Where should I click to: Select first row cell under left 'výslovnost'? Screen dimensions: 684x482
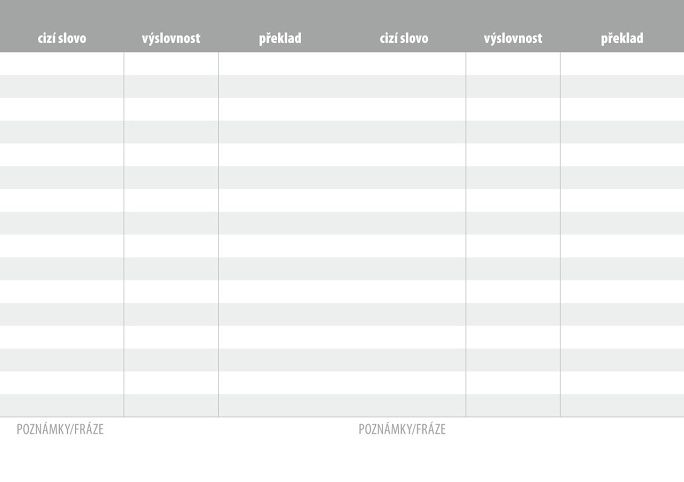pos(171,63)
